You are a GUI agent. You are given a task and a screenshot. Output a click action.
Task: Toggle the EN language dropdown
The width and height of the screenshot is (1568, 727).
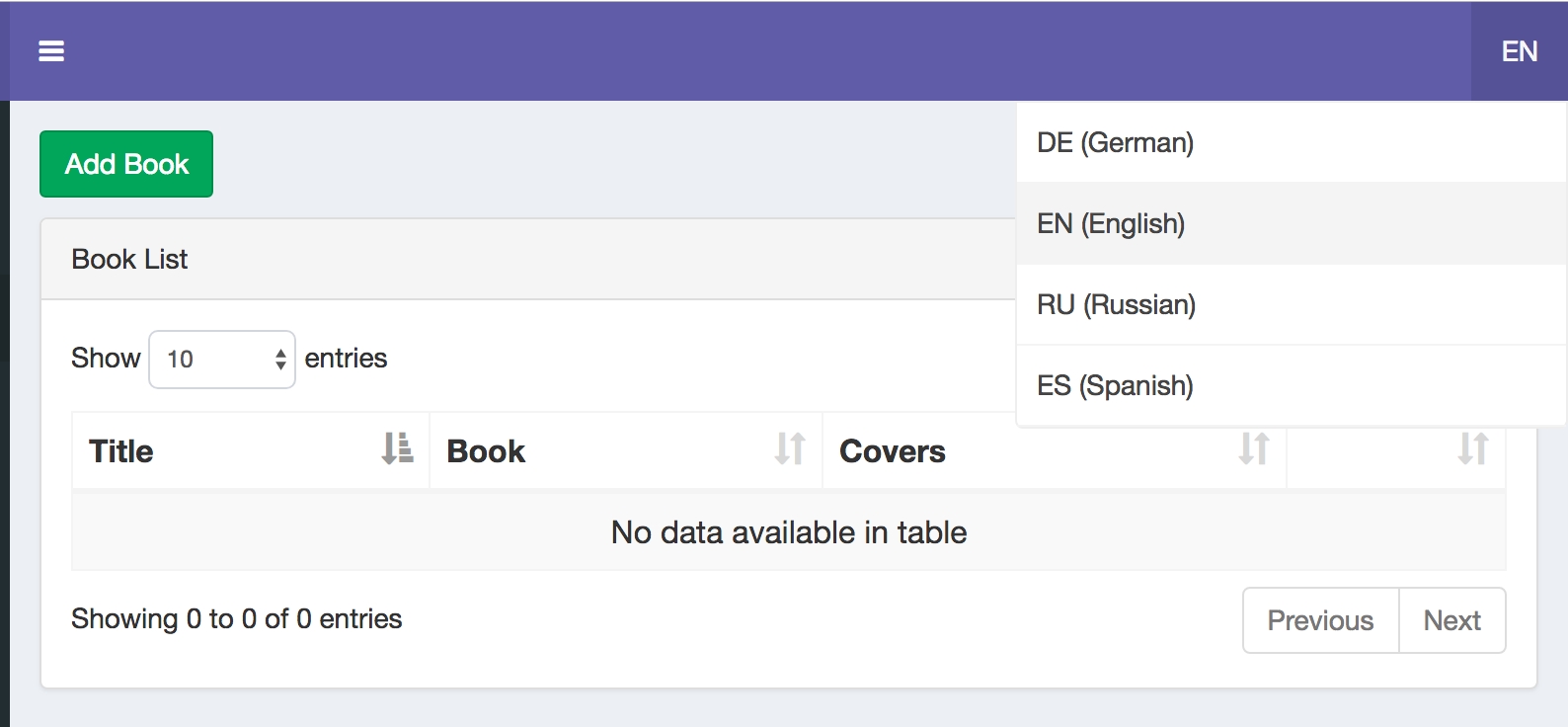click(1519, 51)
